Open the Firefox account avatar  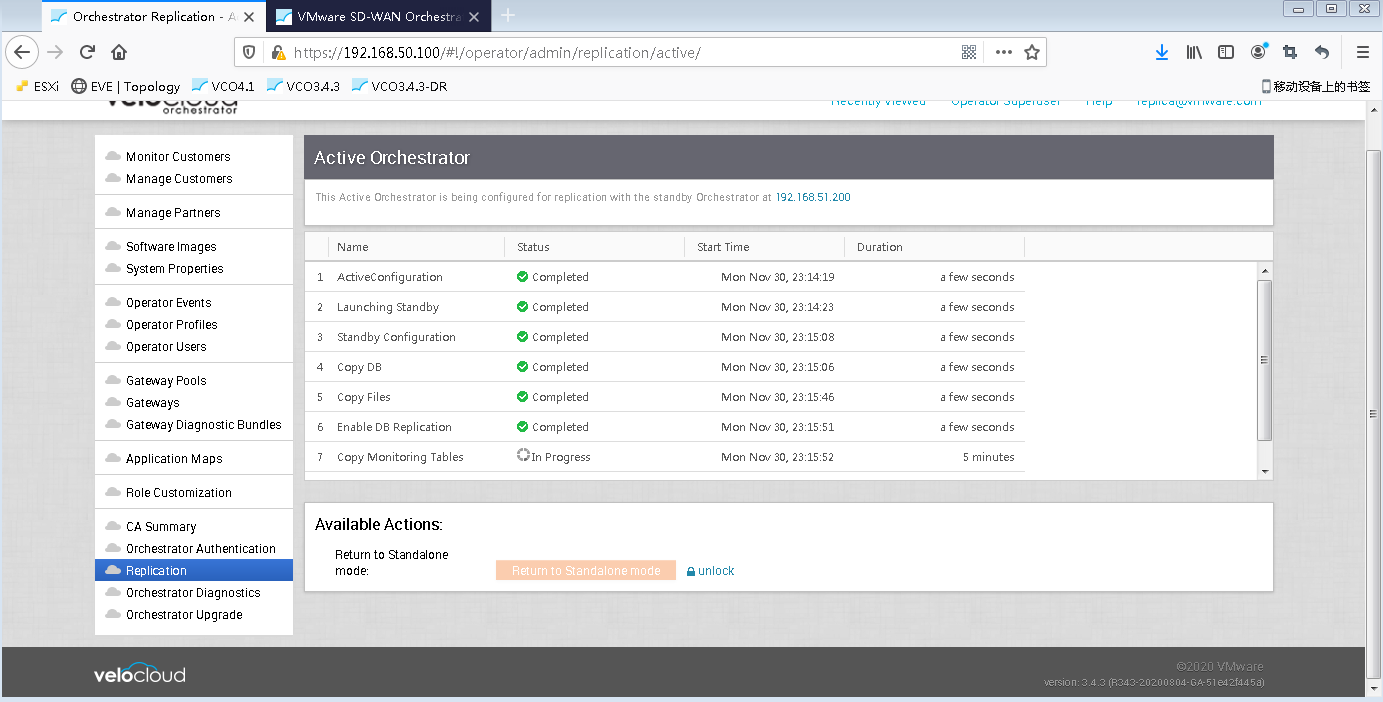click(x=1258, y=52)
